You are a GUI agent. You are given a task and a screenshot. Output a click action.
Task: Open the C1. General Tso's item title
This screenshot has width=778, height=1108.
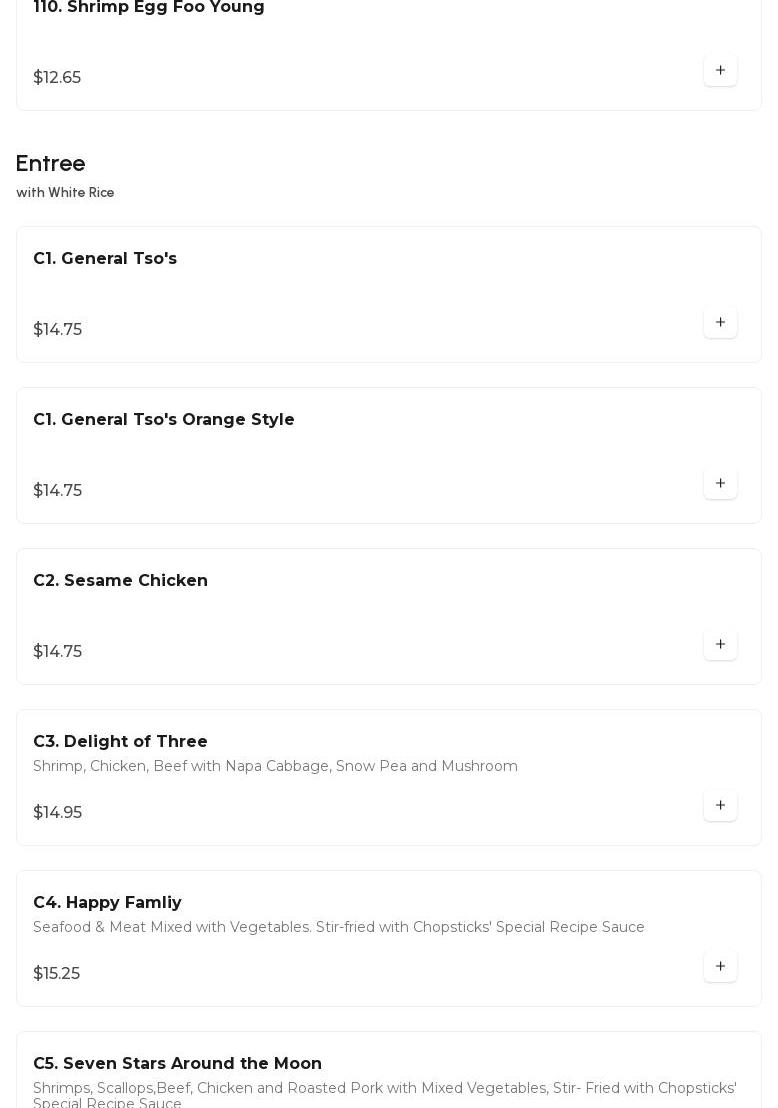click(105, 259)
